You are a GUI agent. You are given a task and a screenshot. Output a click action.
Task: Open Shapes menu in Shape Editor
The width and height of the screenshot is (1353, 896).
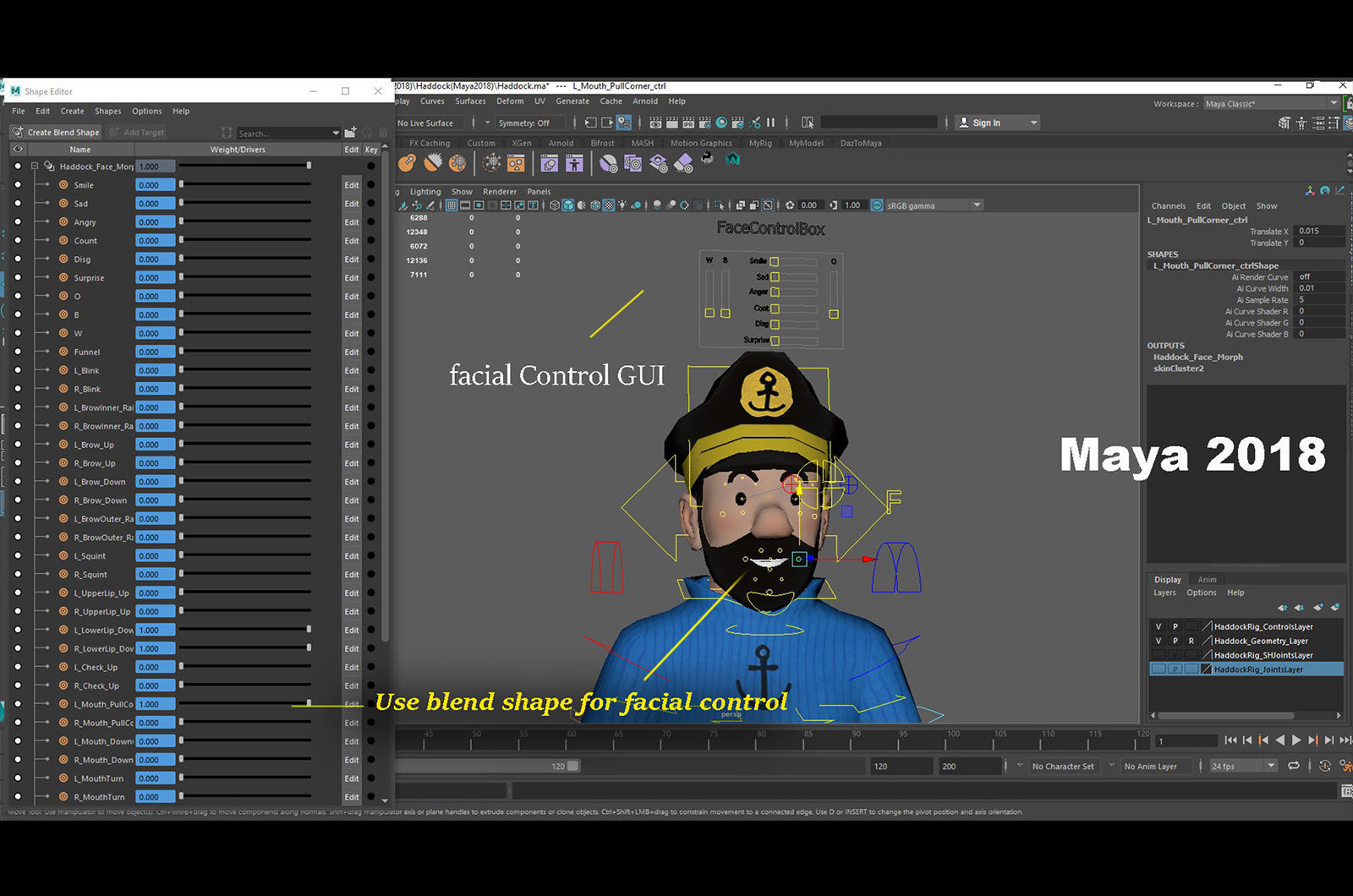pyautogui.click(x=107, y=111)
